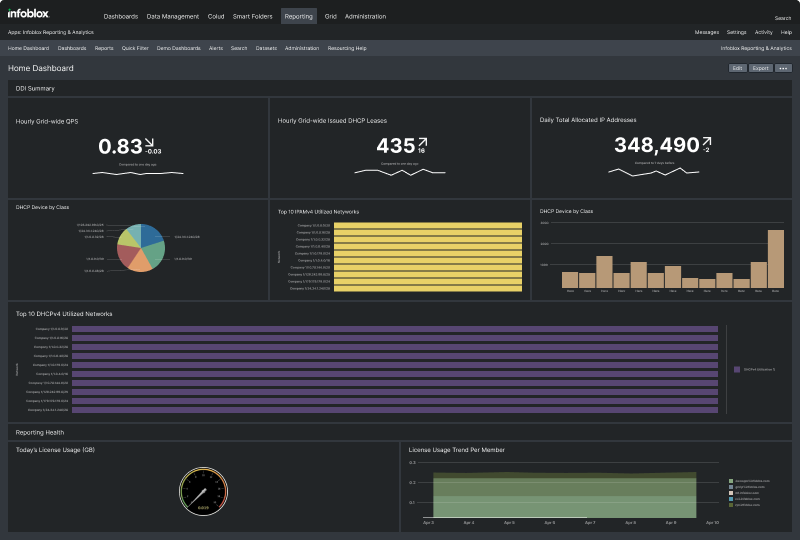Click the license usage gauge dial
This screenshot has height=545, width=800.
click(x=202, y=491)
